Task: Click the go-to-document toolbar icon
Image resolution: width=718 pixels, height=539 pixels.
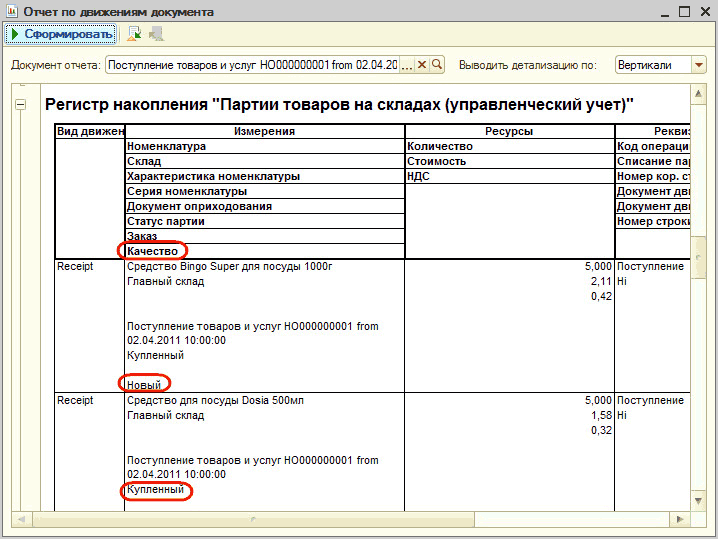Action: pos(134,34)
